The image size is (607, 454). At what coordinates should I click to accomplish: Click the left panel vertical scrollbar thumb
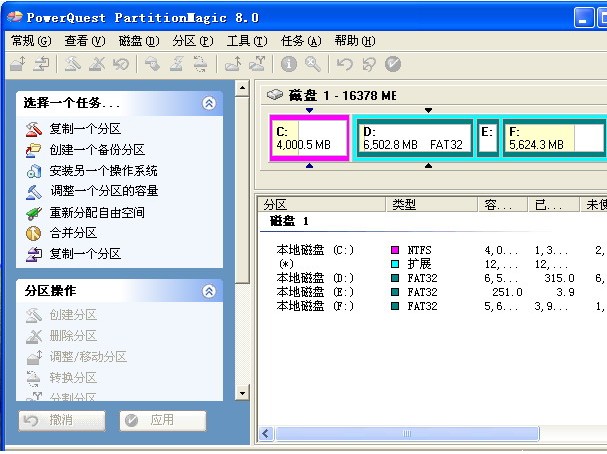[242, 190]
